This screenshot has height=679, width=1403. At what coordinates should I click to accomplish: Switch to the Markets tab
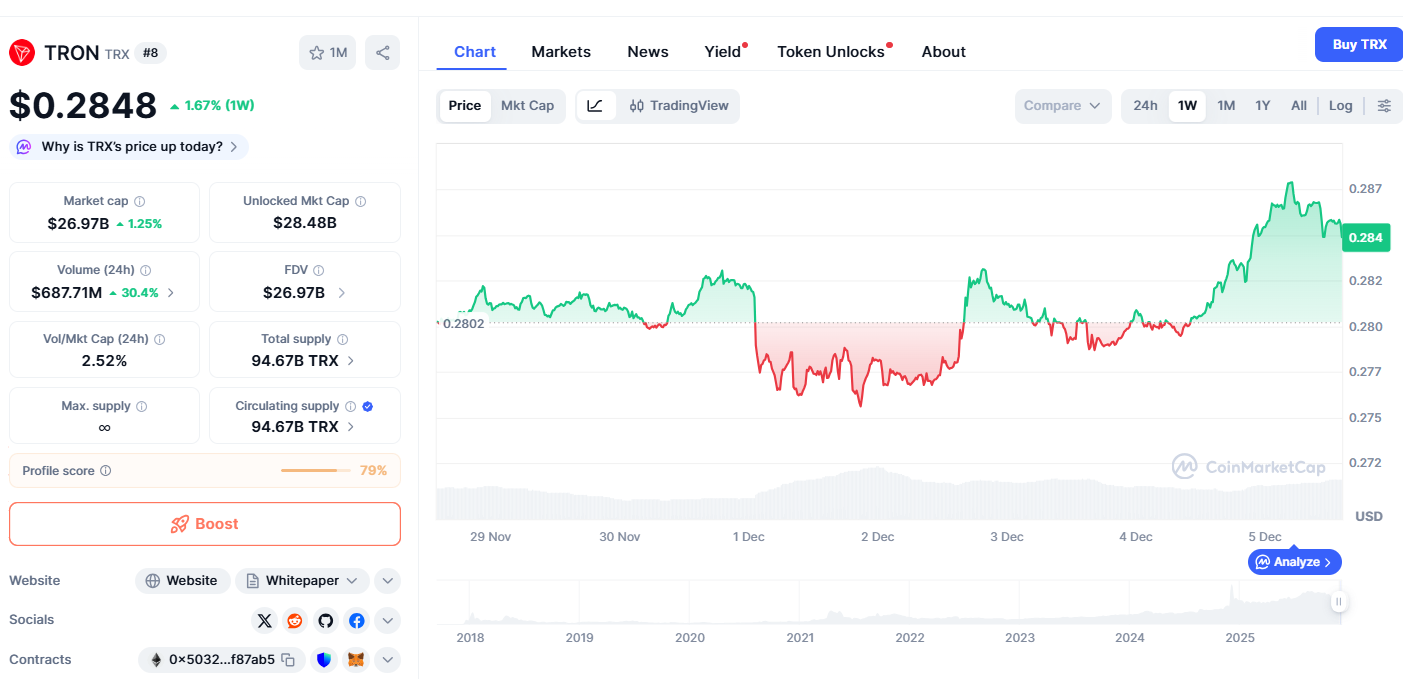(561, 52)
